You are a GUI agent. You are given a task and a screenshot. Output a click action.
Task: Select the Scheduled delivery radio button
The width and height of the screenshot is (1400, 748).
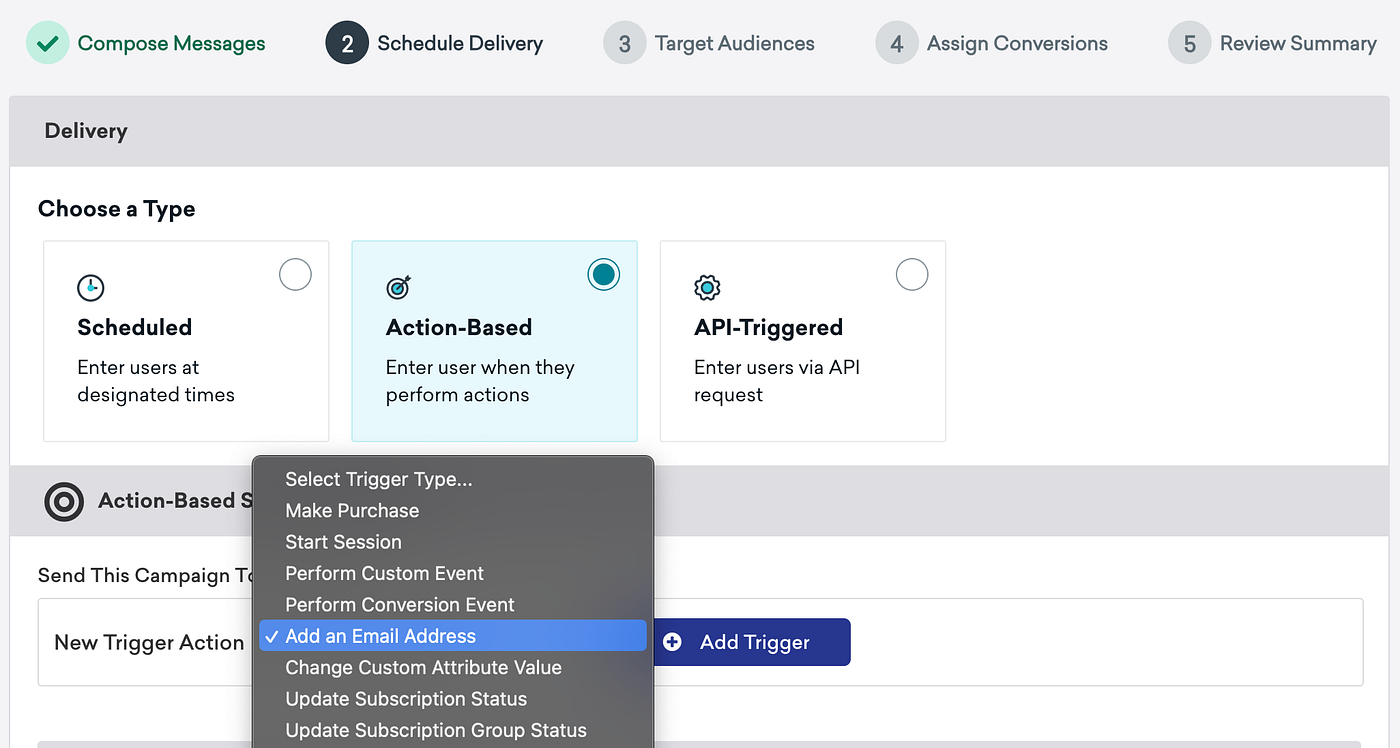coord(295,274)
